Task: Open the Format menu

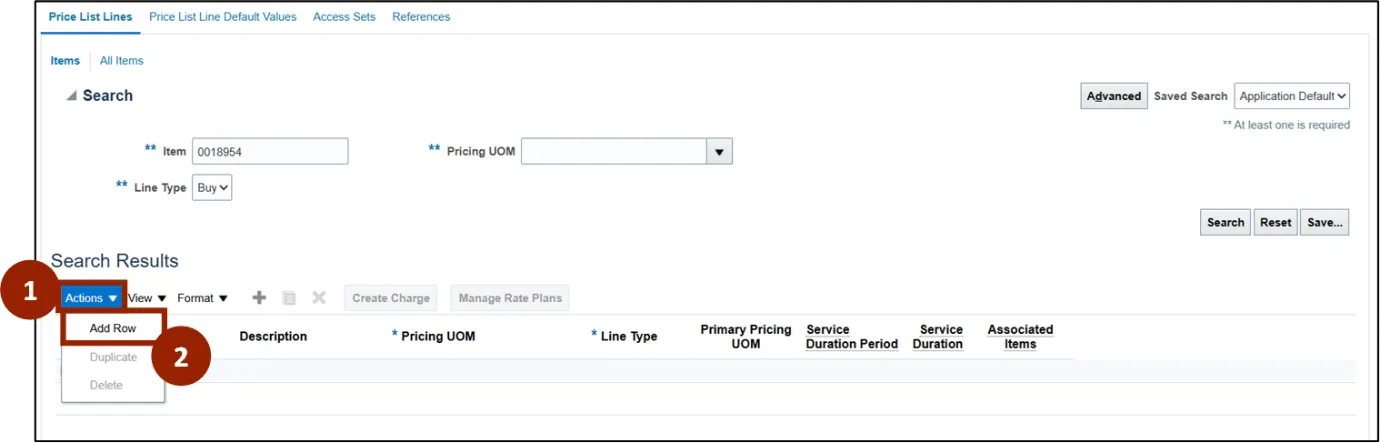Action: pyautogui.click(x=203, y=298)
